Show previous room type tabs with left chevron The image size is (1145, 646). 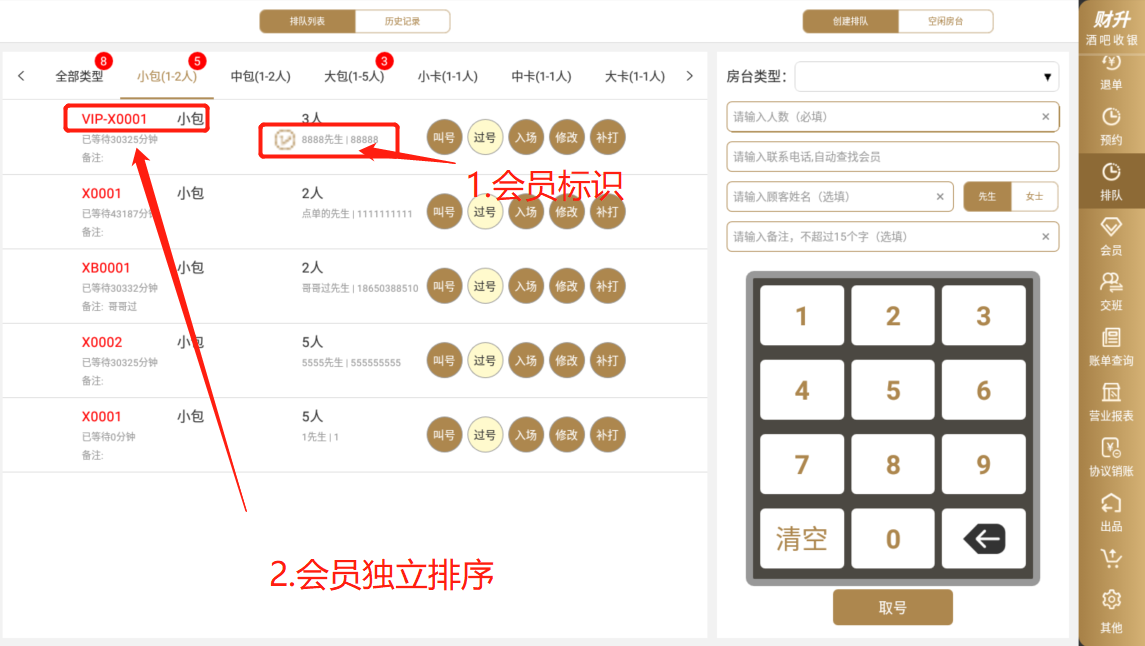[21, 76]
